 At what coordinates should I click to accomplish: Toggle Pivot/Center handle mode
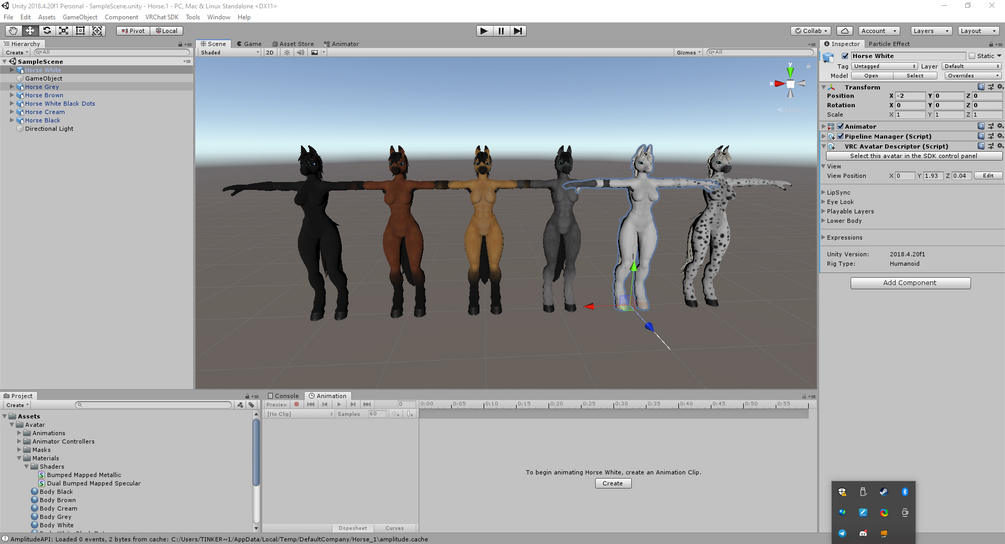tap(133, 31)
